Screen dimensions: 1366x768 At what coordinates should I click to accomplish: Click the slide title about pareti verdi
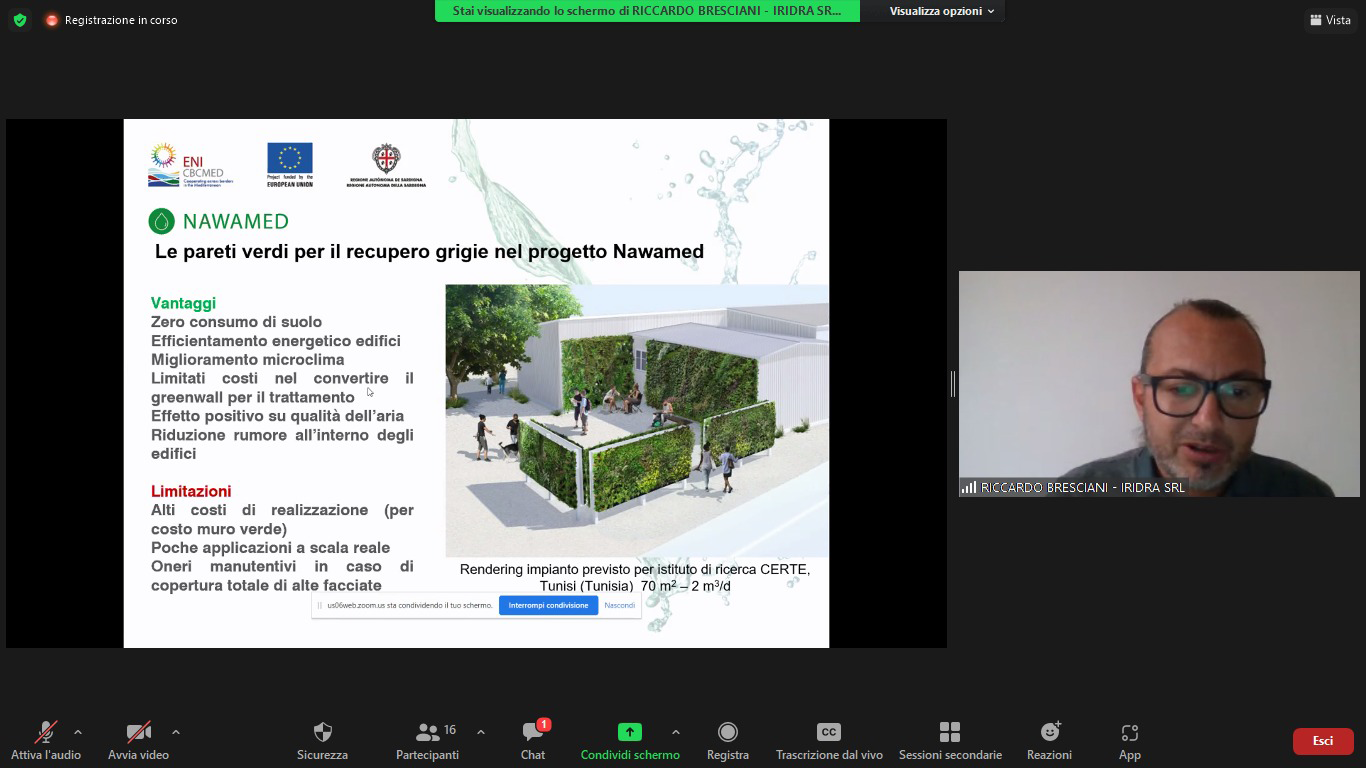coord(429,252)
